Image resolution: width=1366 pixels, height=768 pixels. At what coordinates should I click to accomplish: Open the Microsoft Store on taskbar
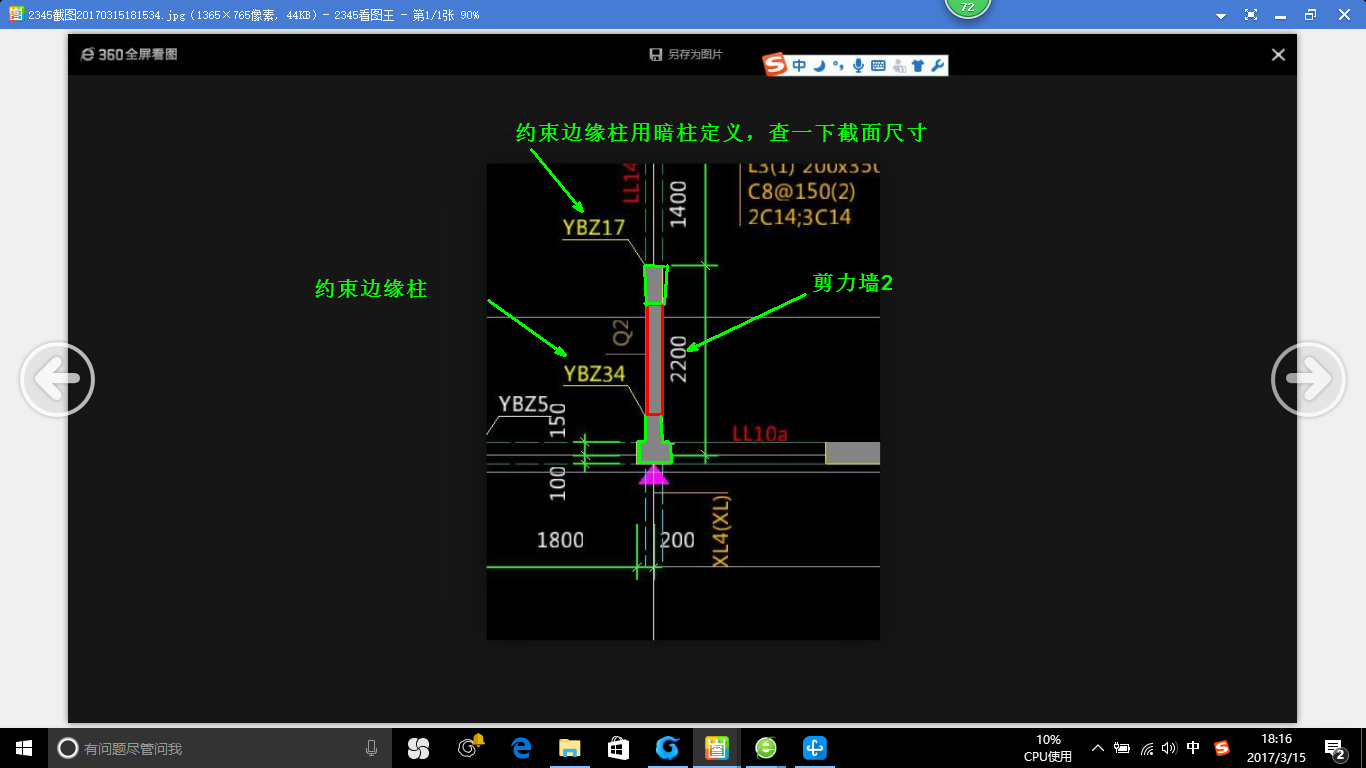[618, 748]
